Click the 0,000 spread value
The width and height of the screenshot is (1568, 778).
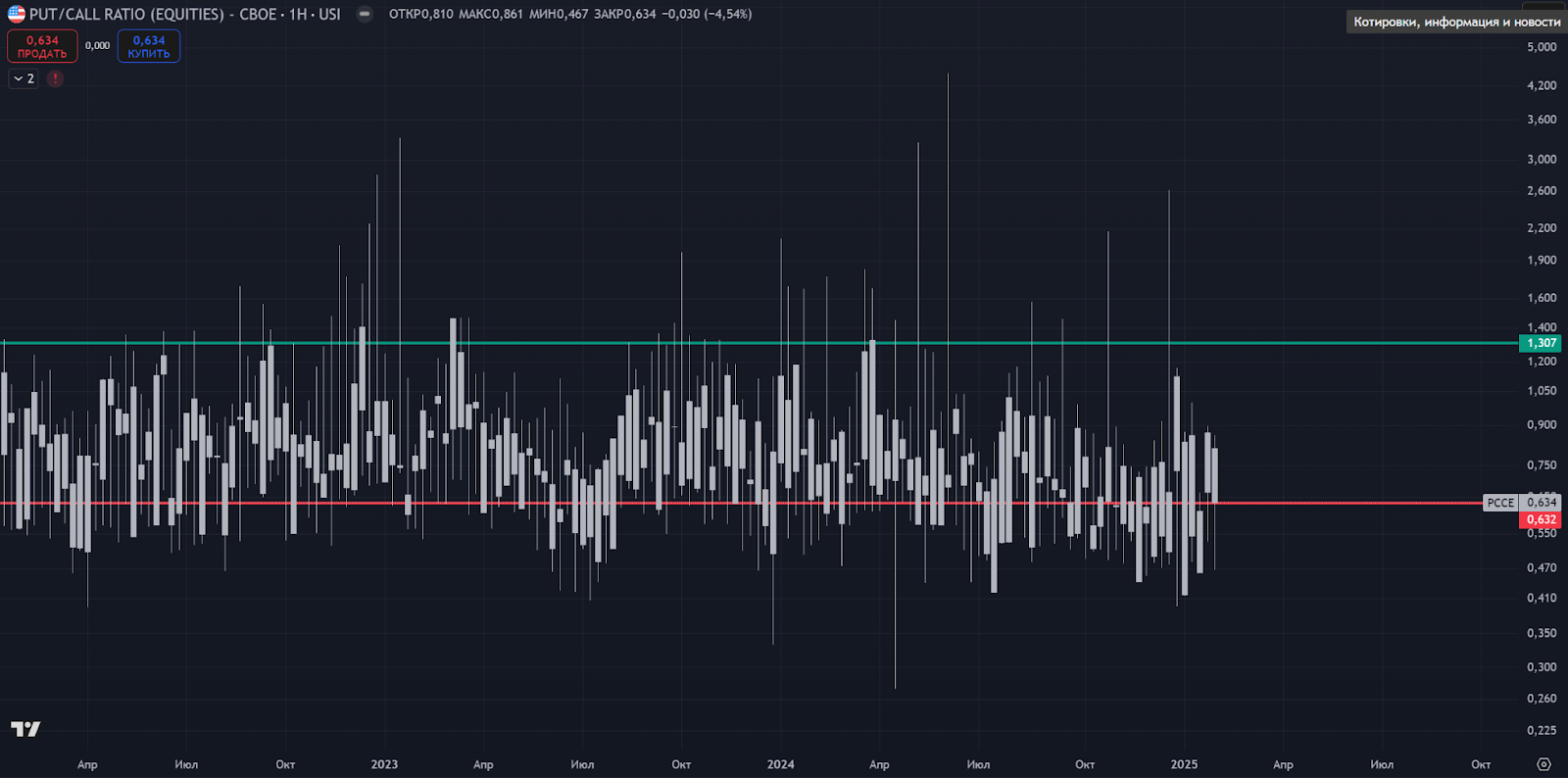97,46
